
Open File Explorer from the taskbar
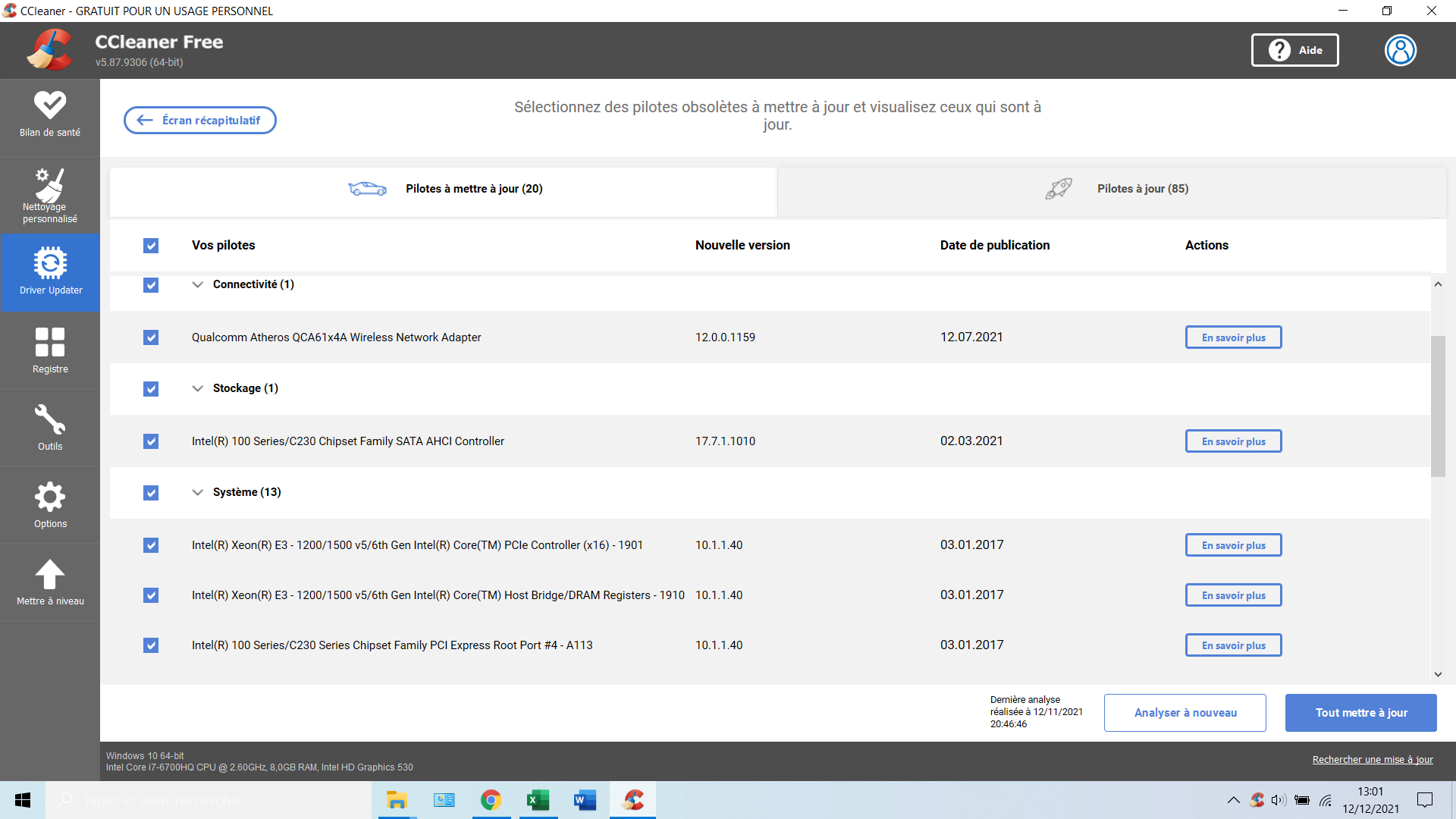[x=397, y=800]
